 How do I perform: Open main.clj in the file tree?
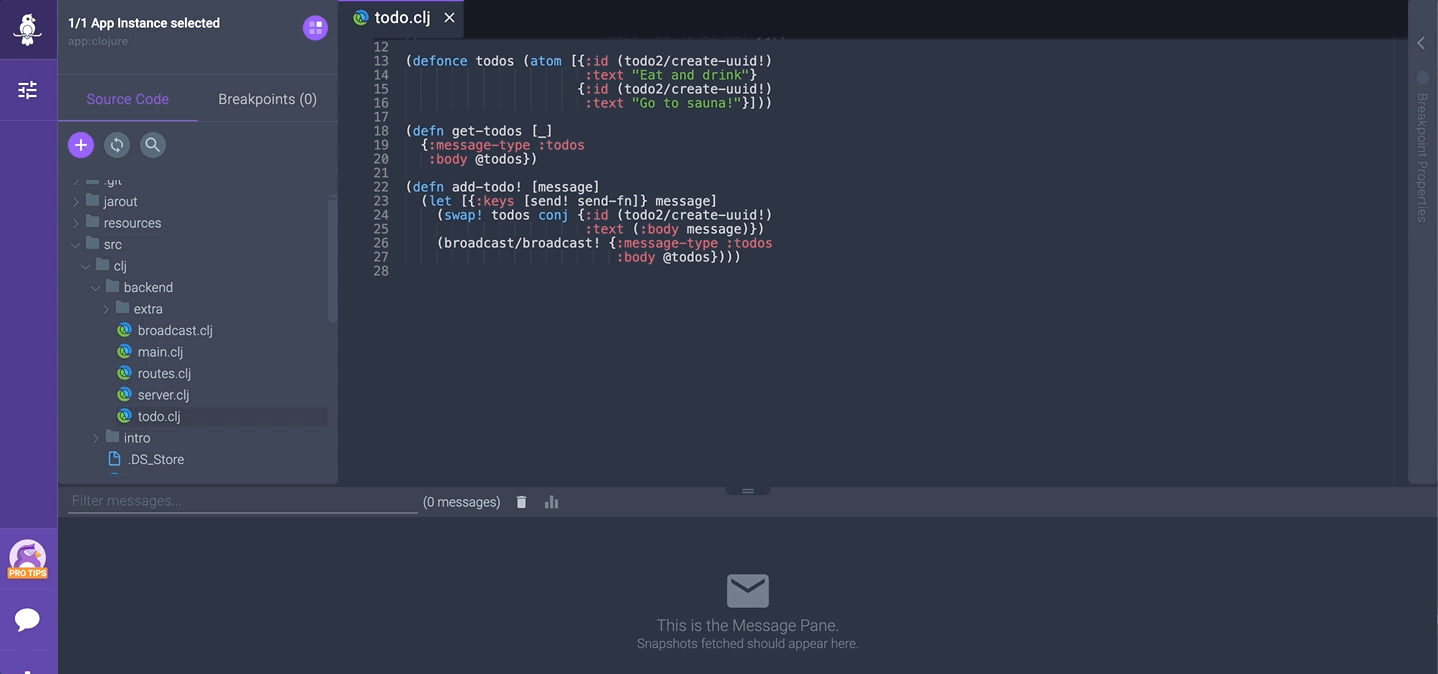coord(160,352)
